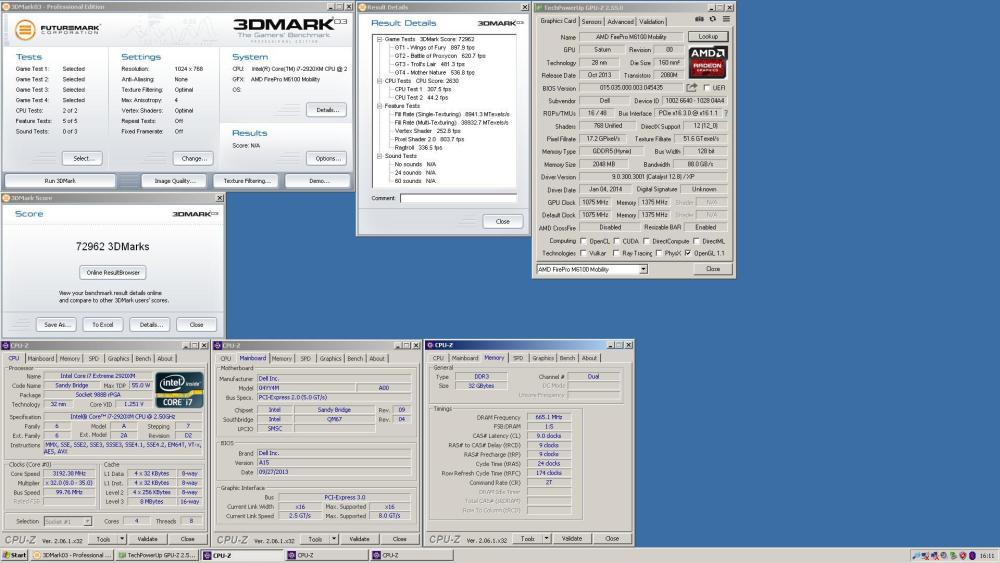Open the Bench tab in Mainboard CPU-Z window
1000x563 pixels.
[355, 359]
